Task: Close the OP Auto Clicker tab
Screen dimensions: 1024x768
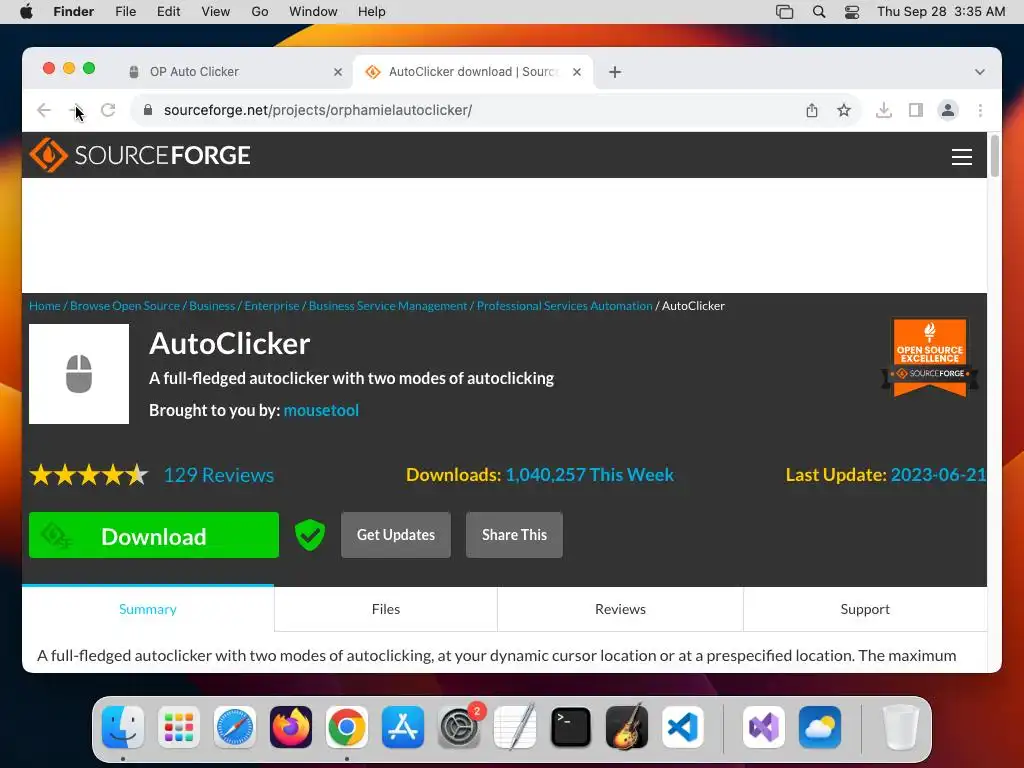Action: pos(338,72)
